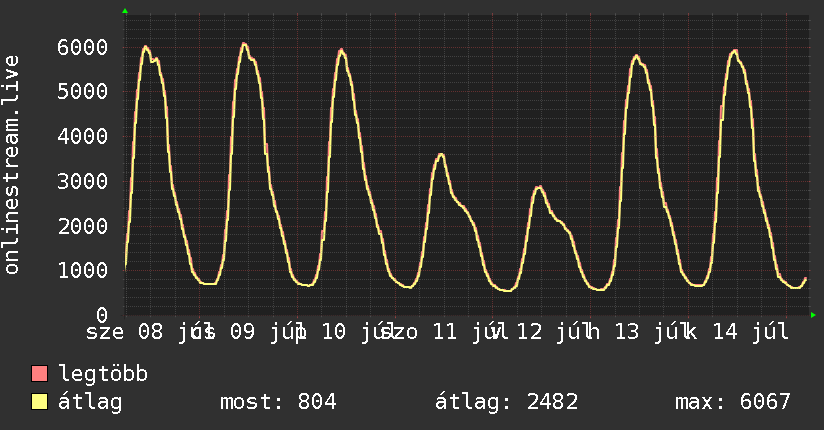Click the 'sze 08 júl' date label
824x430 pixels.
click(150, 332)
